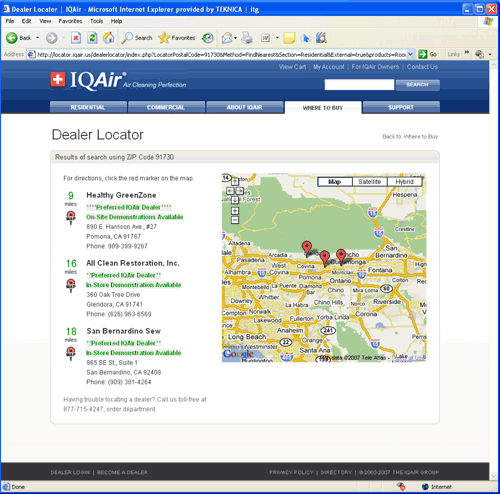Click the Print toolbar icon
Viewport: 500px width, 494px height.
coord(247,38)
